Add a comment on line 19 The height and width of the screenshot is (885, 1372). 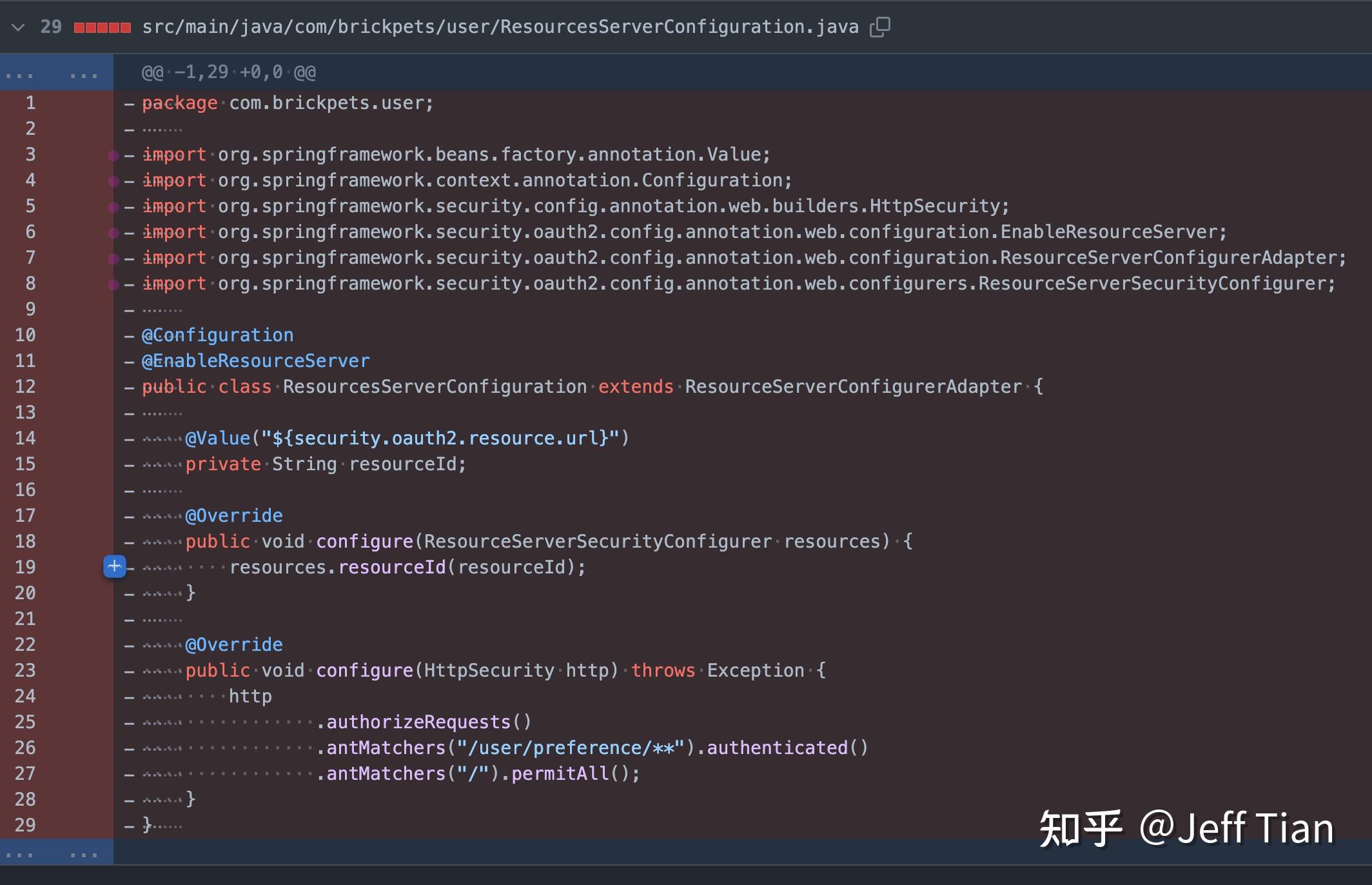[115, 567]
